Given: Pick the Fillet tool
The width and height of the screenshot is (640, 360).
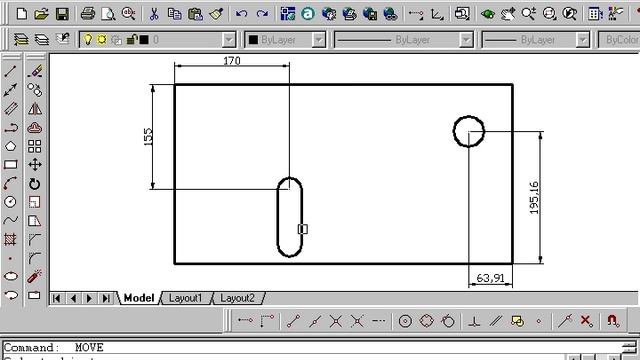Looking at the screenshot, I should [35, 258].
